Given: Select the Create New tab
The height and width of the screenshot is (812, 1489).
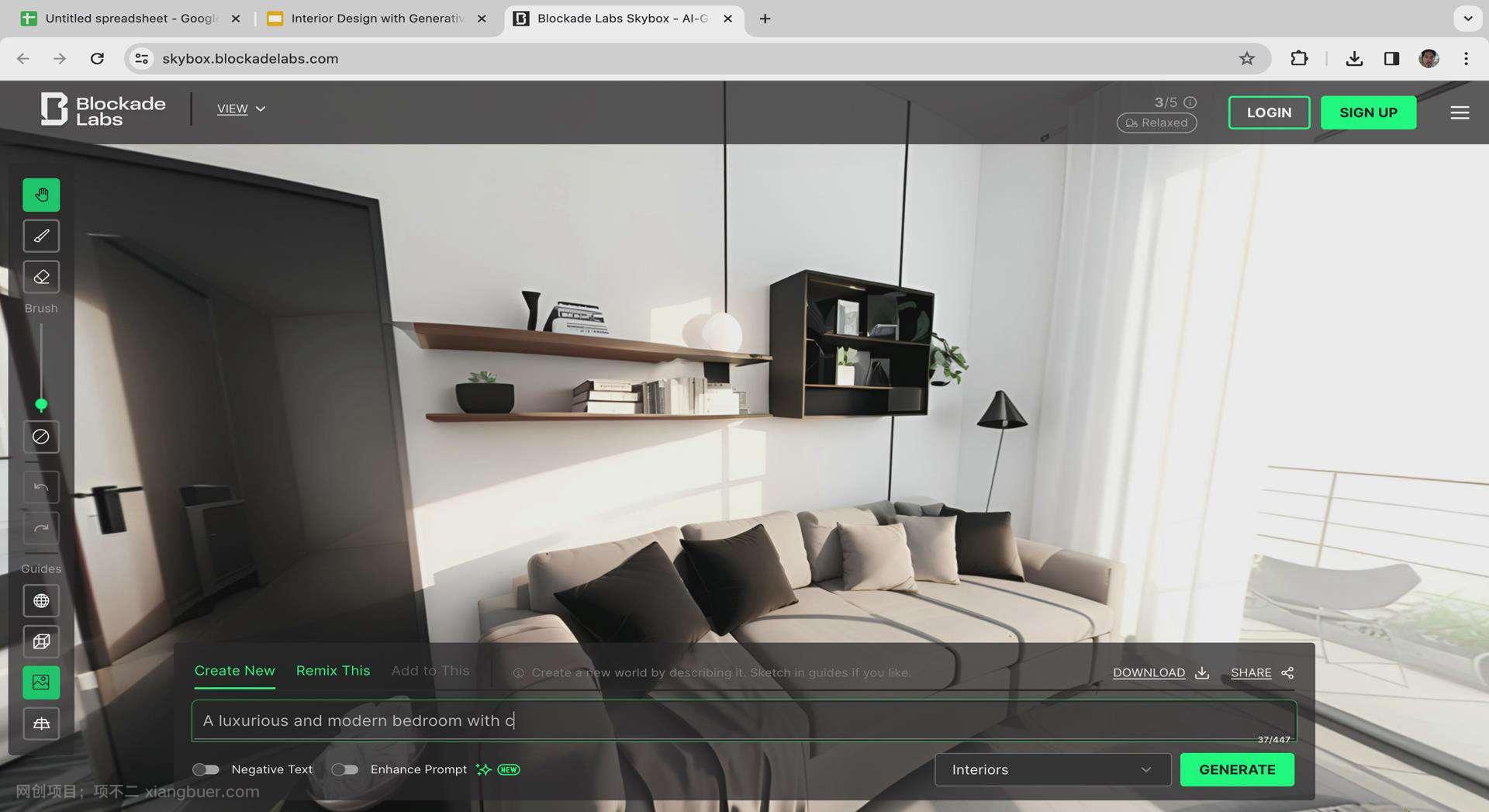Looking at the screenshot, I should point(234,671).
